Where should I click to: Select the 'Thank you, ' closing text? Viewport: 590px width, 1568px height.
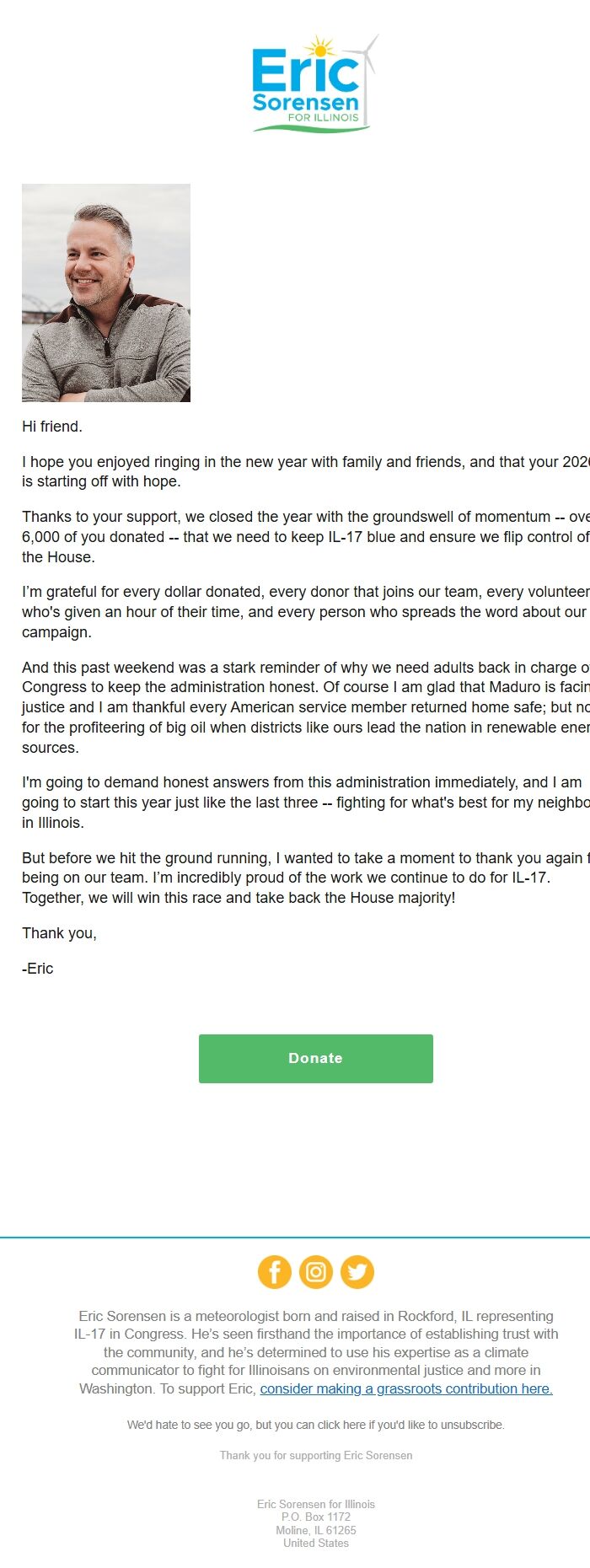click(x=58, y=933)
